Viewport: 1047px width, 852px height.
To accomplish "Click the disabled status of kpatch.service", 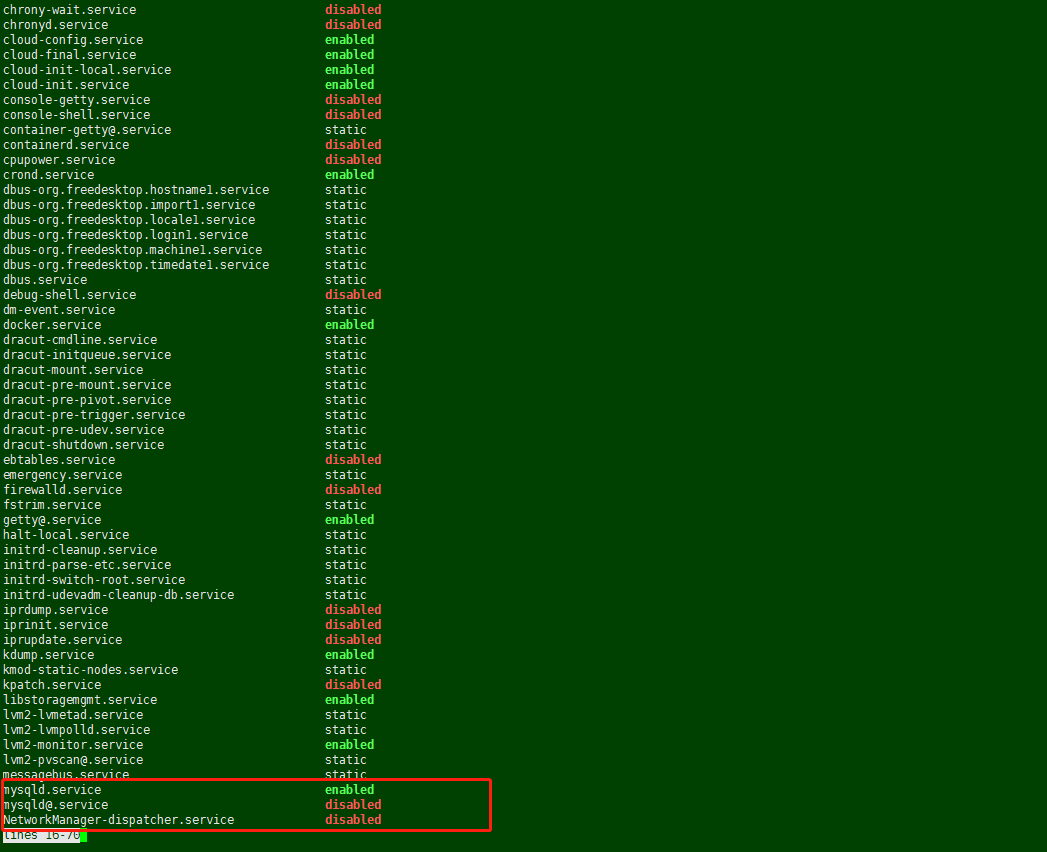I will point(353,684).
